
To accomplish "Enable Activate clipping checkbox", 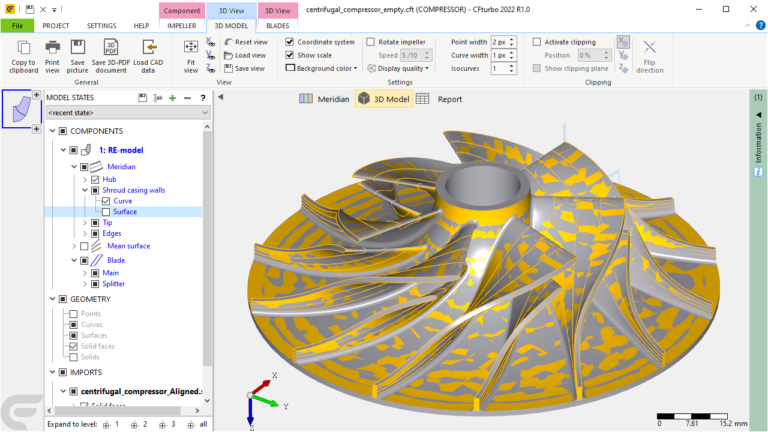I will 537,42.
